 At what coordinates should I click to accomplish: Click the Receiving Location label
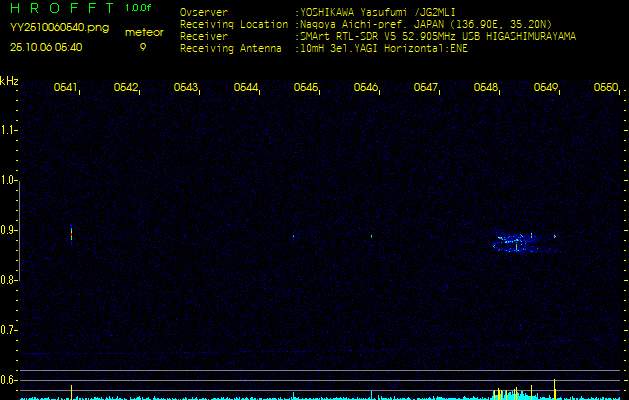(x=234, y=24)
